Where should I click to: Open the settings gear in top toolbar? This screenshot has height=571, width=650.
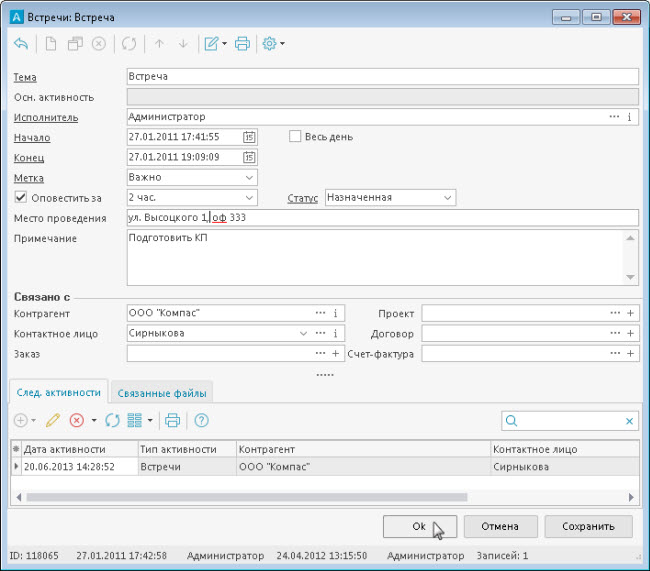point(268,44)
